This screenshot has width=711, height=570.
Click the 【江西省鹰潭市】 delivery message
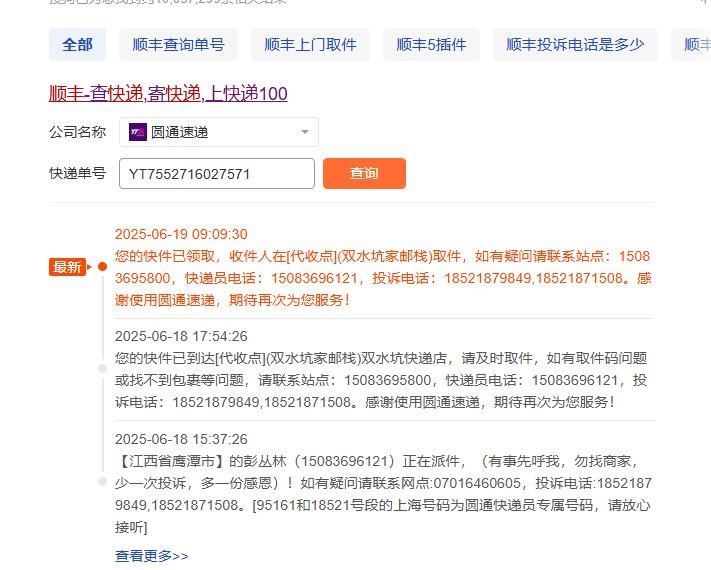384,494
